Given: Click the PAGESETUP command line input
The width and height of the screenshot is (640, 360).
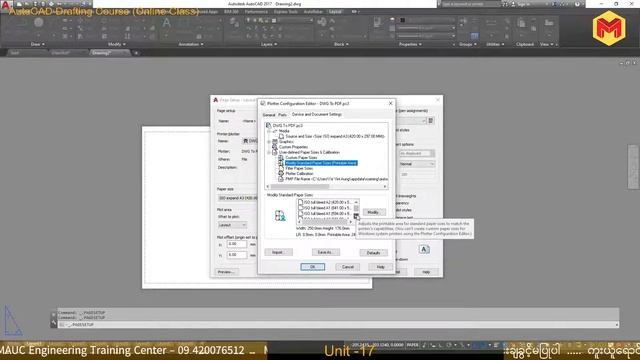Looking at the screenshot, I should [338, 324].
